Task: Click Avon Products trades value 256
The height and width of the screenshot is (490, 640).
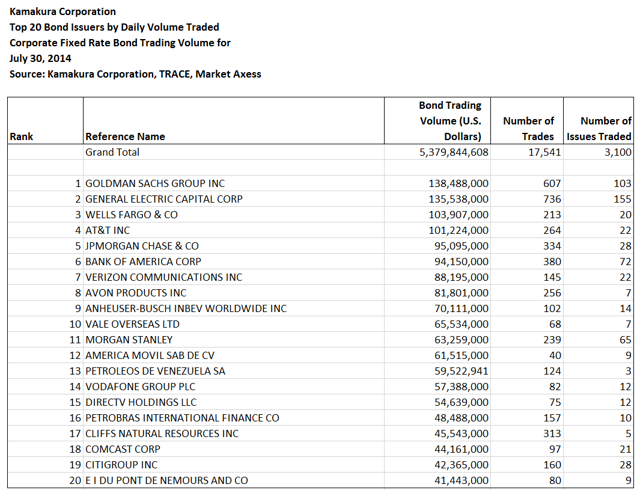Action: pos(552,293)
